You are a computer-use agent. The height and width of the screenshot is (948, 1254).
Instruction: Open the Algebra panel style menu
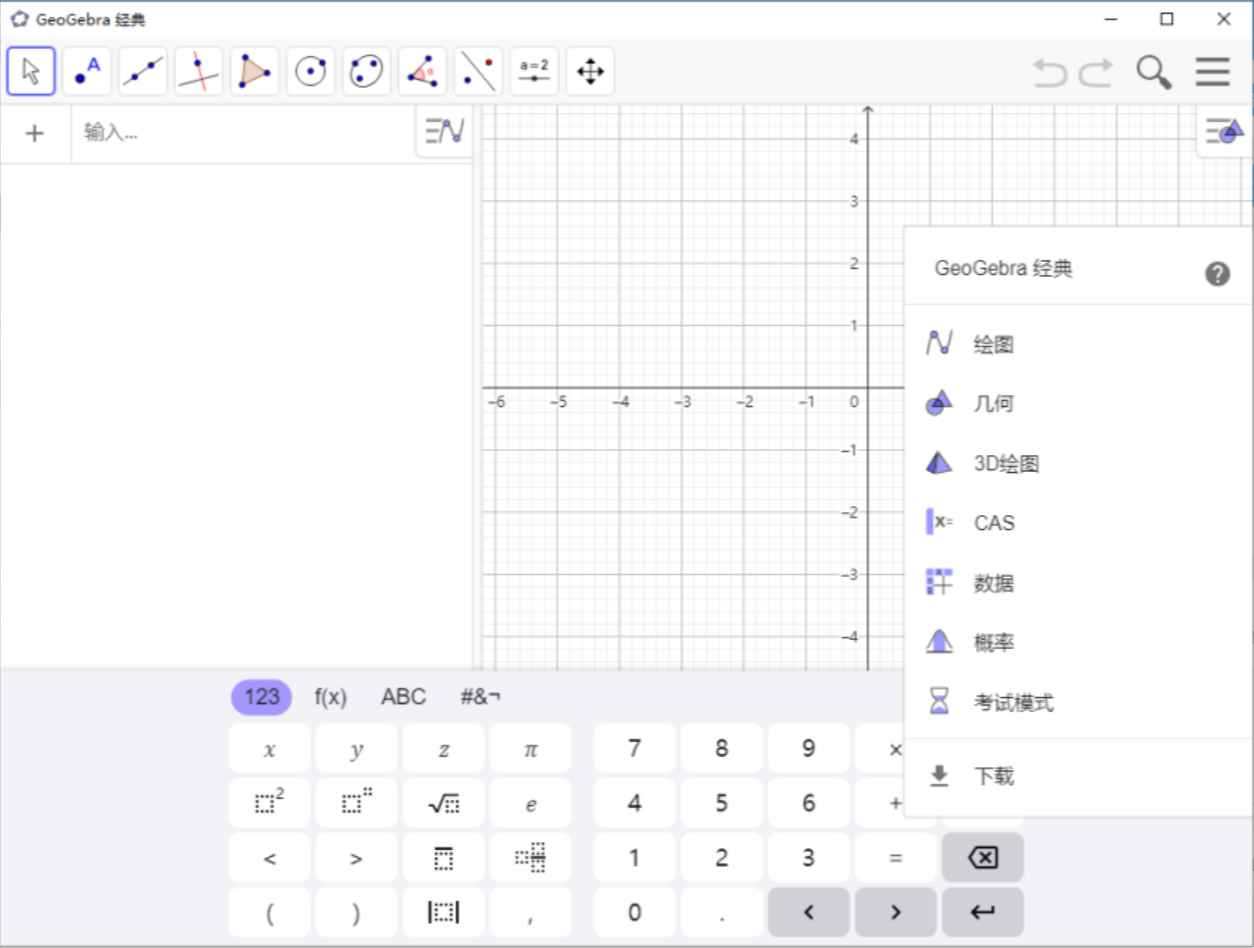442,131
